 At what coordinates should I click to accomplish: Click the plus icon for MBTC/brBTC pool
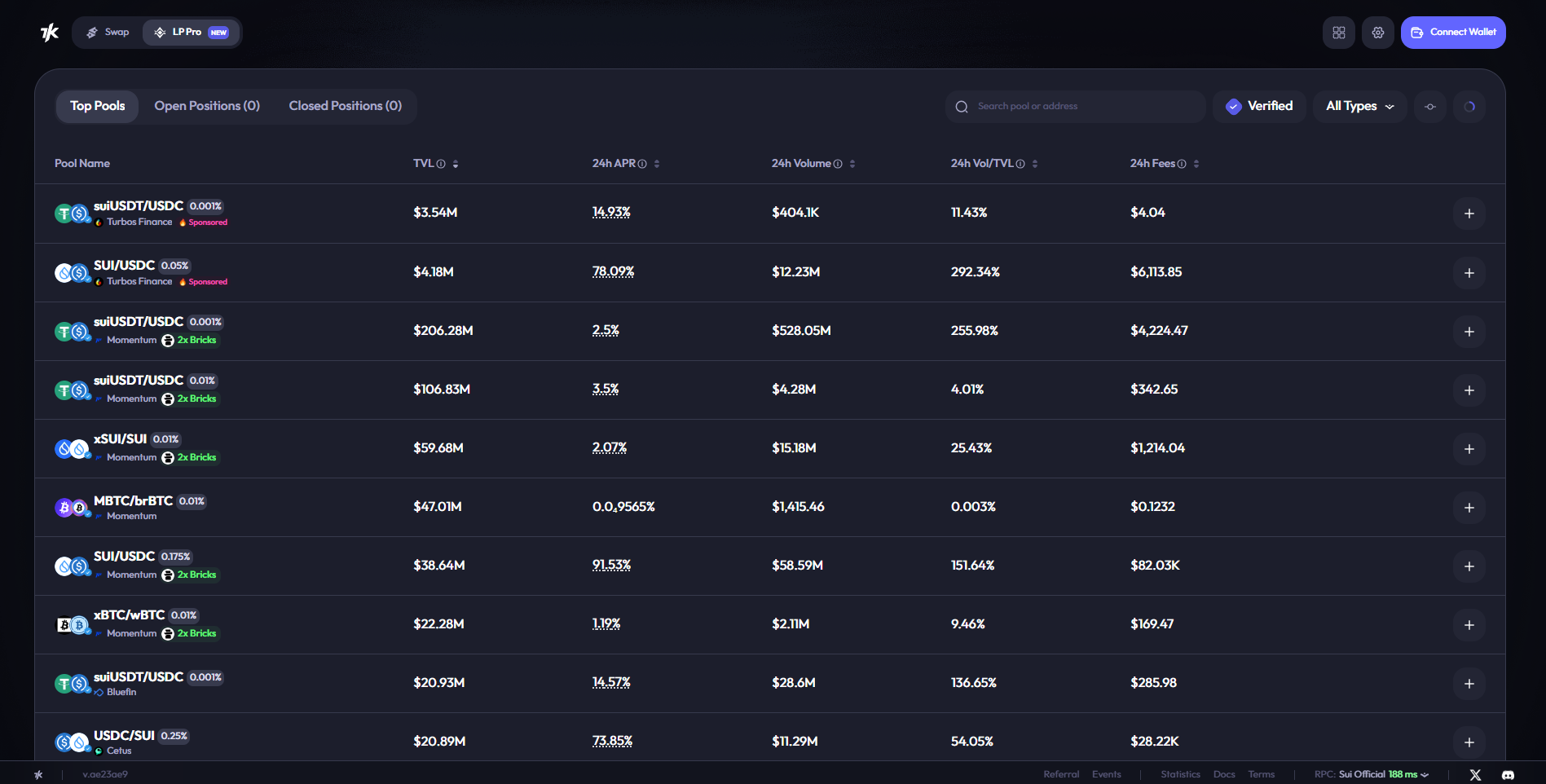(x=1469, y=508)
